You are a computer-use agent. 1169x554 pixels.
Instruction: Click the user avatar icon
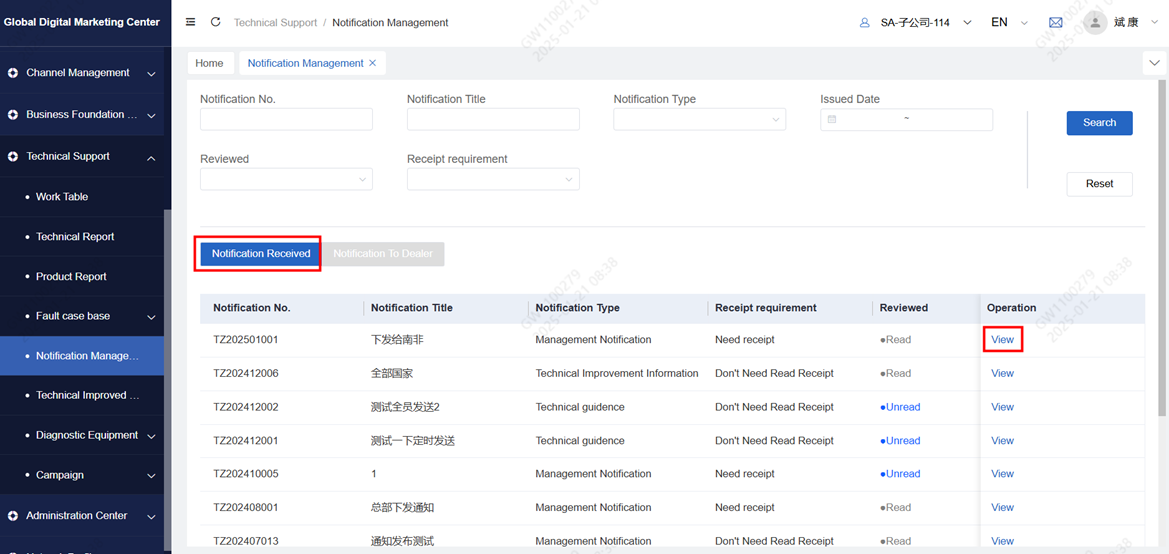pyautogui.click(x=1095, y=22)
